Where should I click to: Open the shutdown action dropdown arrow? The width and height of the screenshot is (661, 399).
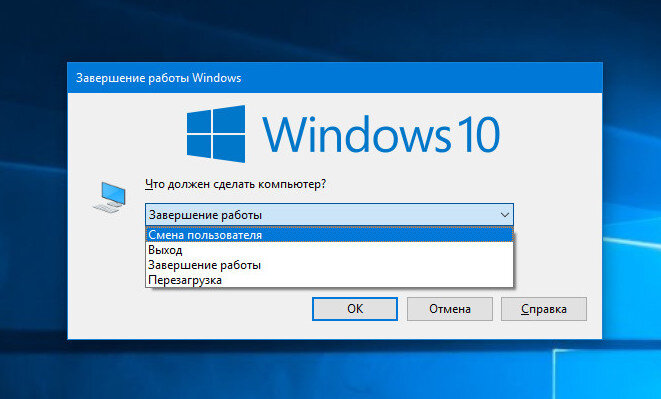click(x=505, y=215)
